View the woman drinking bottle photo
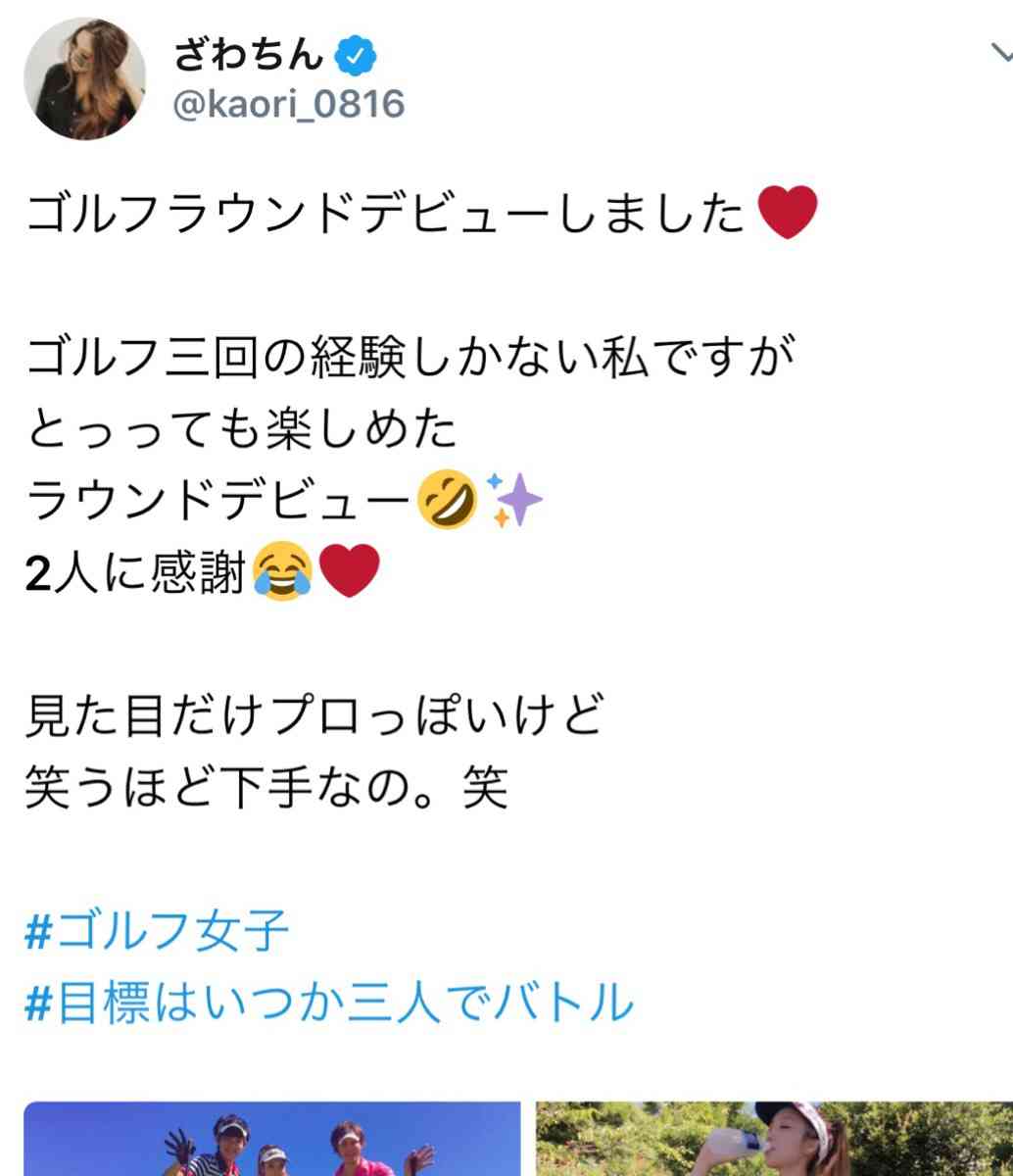 [774, 1139]
